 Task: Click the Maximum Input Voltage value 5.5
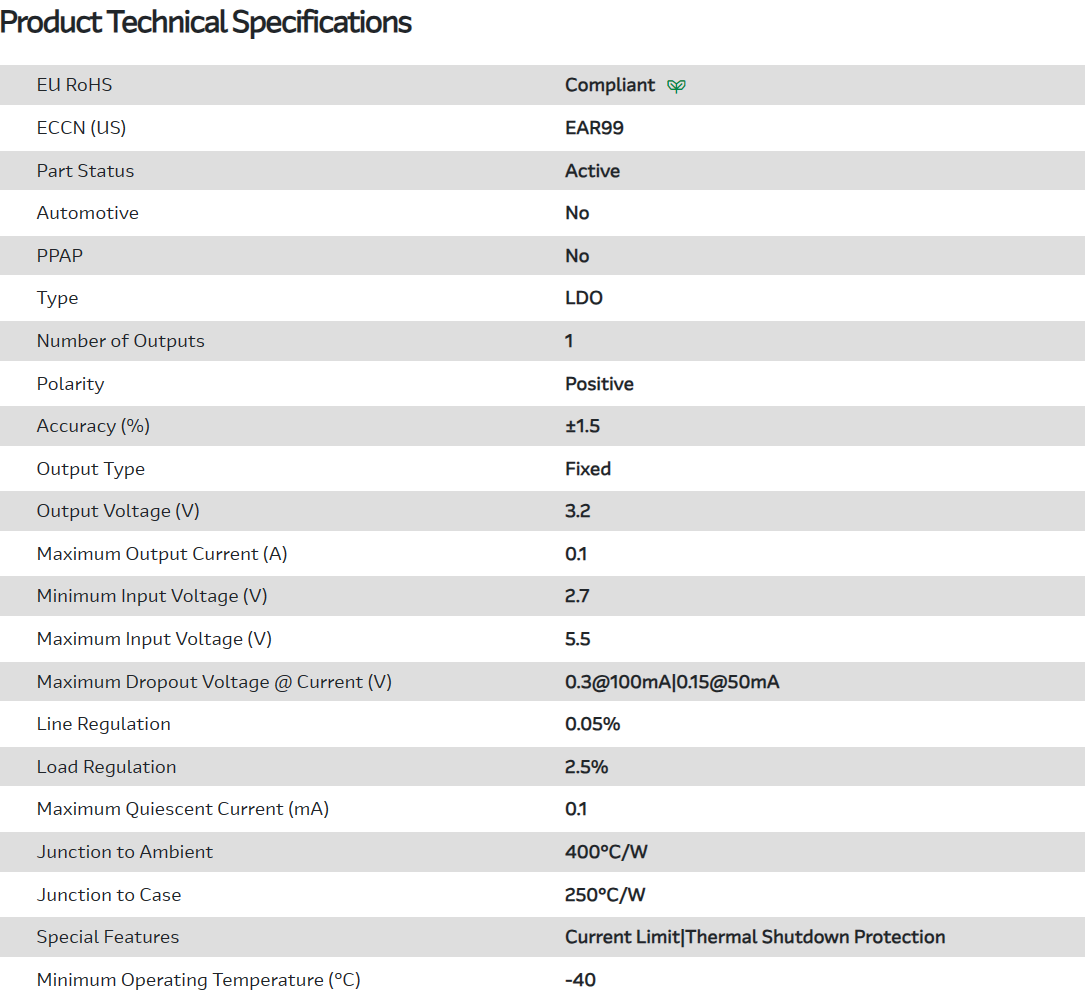[577, 639]
